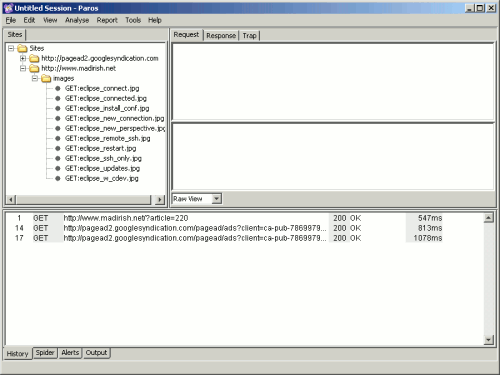Select the http://www.madirish.net tree label
Screen dimensions: 500x375
[x=78, y=69]
